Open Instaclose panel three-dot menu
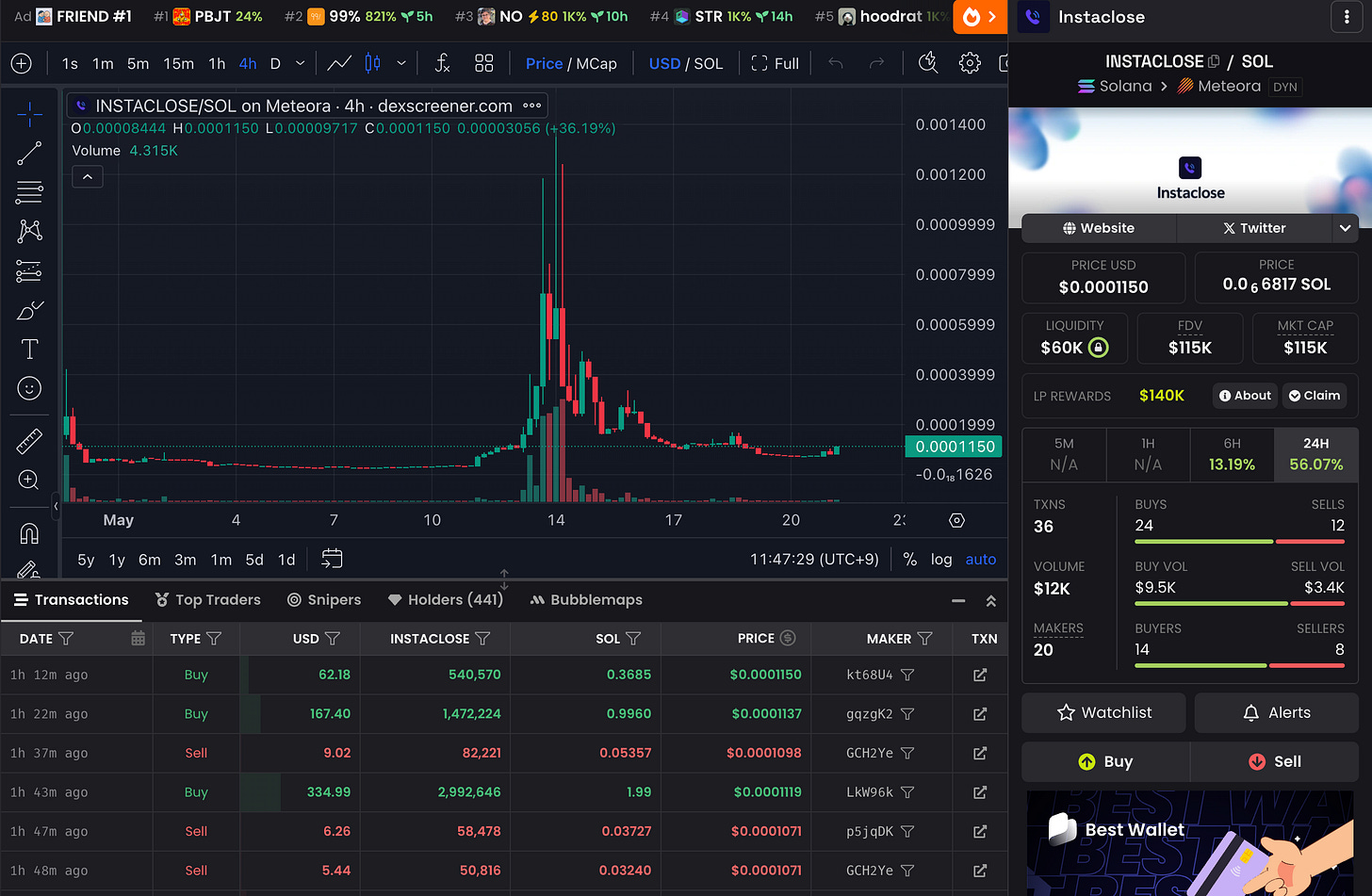 [1345, 17]
